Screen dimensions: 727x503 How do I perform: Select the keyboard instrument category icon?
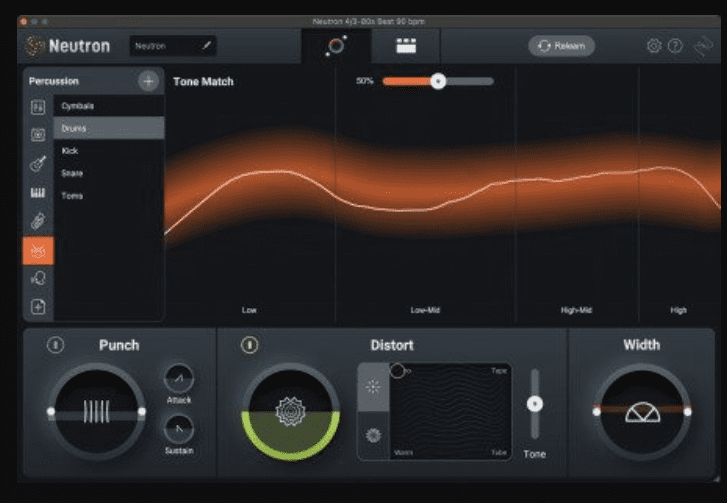click(38, 193)
